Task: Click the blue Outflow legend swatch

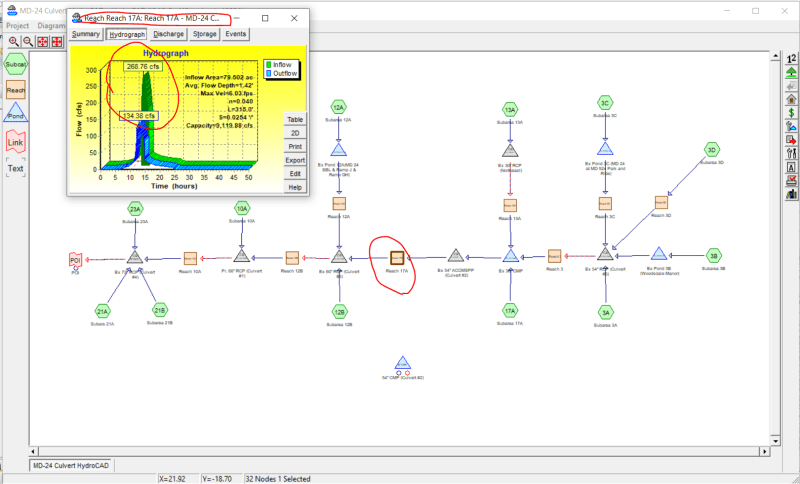Action: (x=268, y=73)
